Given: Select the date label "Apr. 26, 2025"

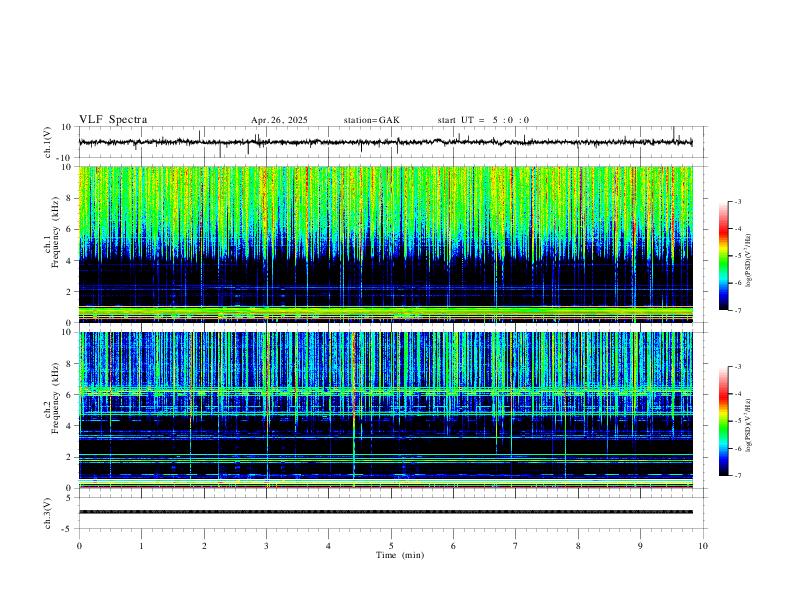Looking at the screenshot, I should [279, 120].
